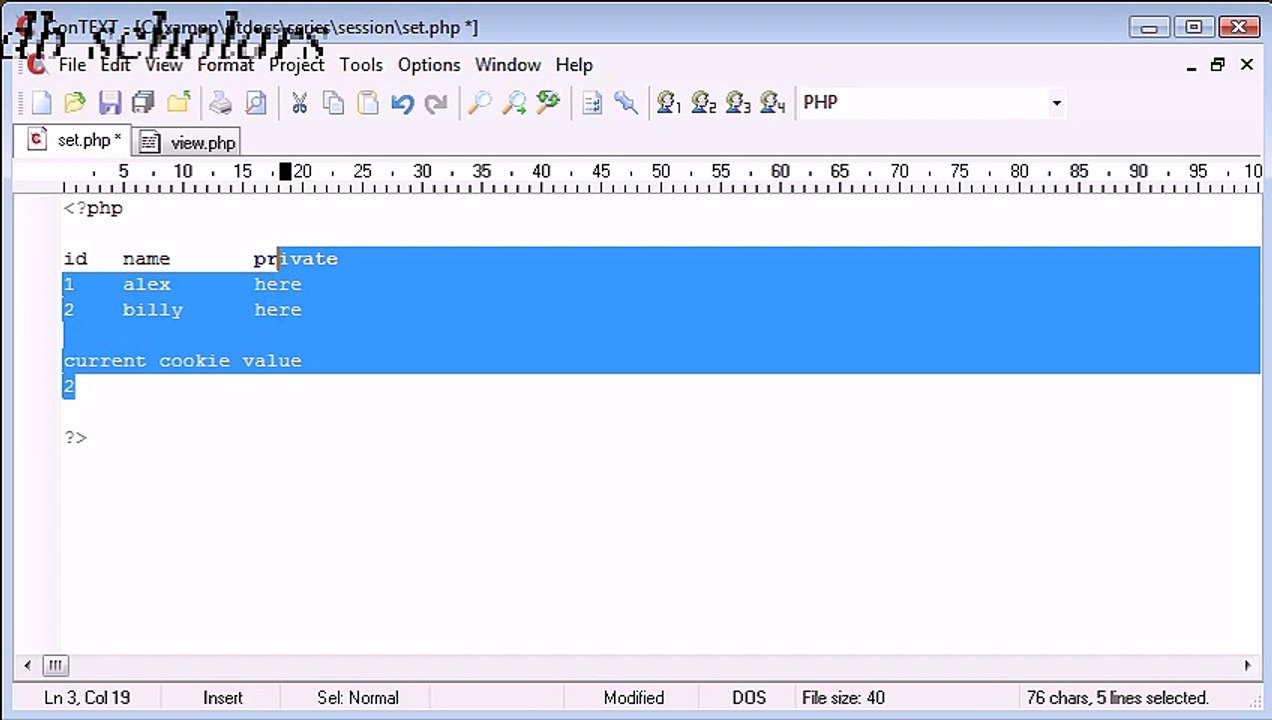The image size is (1272, 720).
Task: Click 'current cookie value' line
Action: coord(182,361)
